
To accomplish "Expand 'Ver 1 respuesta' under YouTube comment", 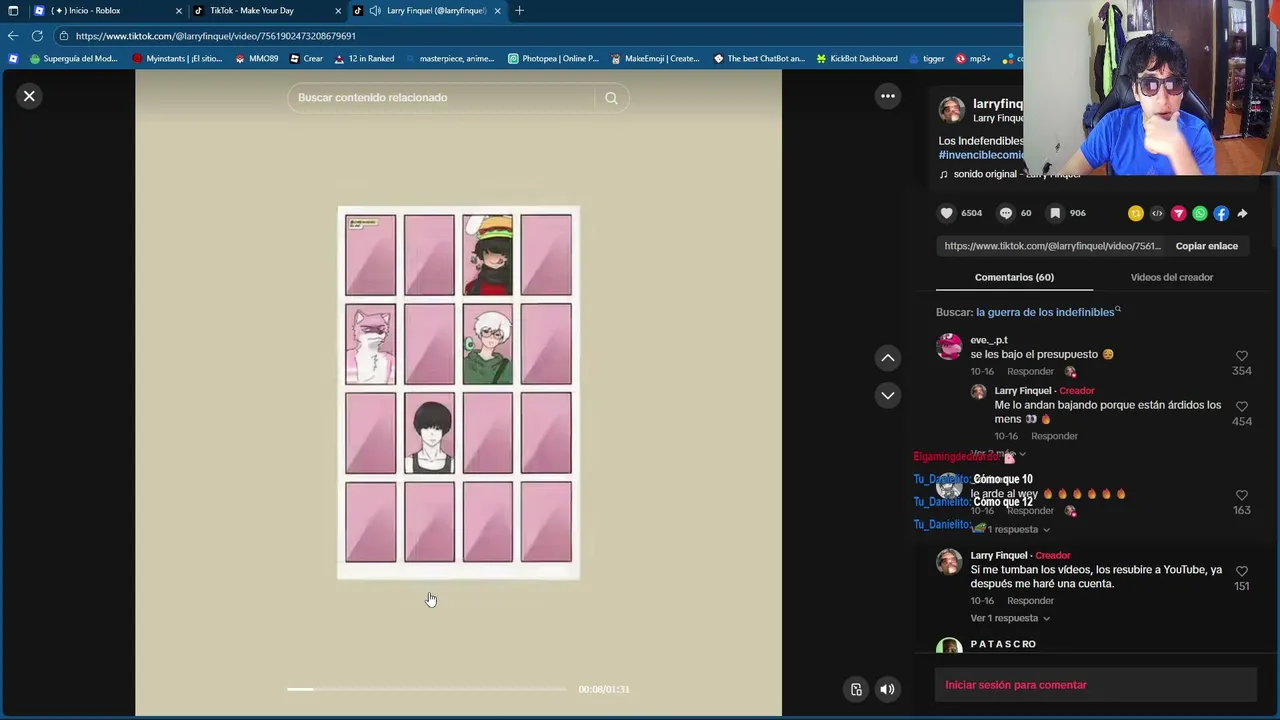I will tap(1010, 618).
